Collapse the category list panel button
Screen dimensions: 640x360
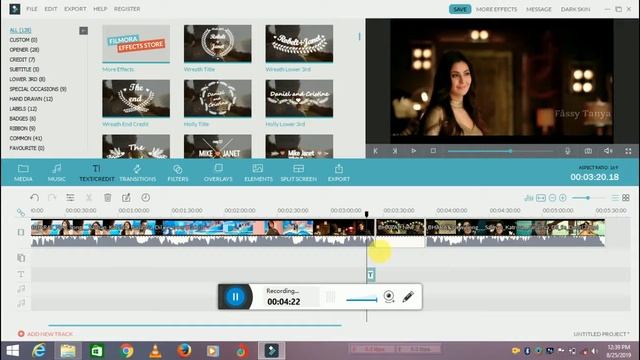83,31
